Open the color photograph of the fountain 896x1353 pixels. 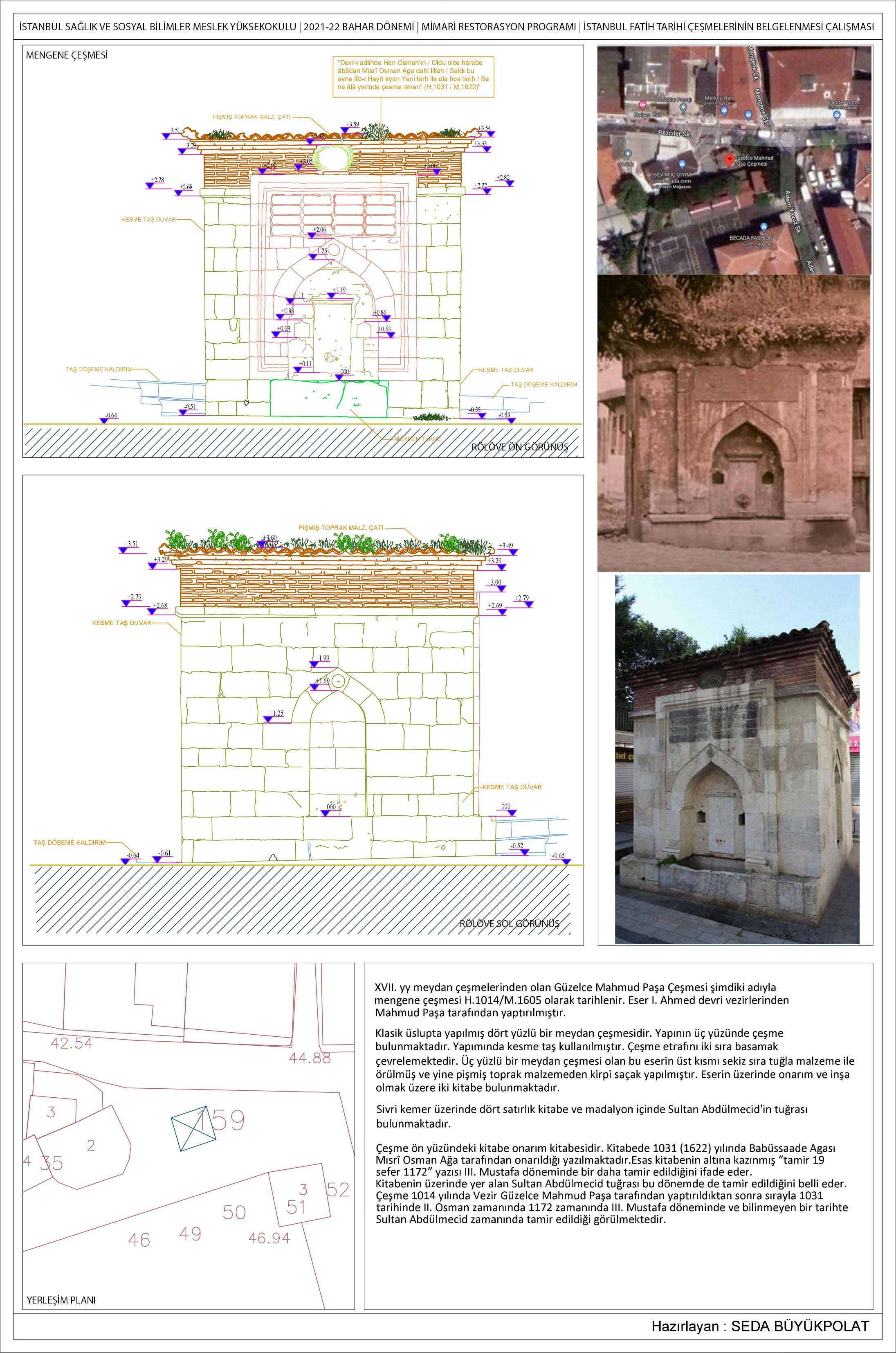pos(737,759)
